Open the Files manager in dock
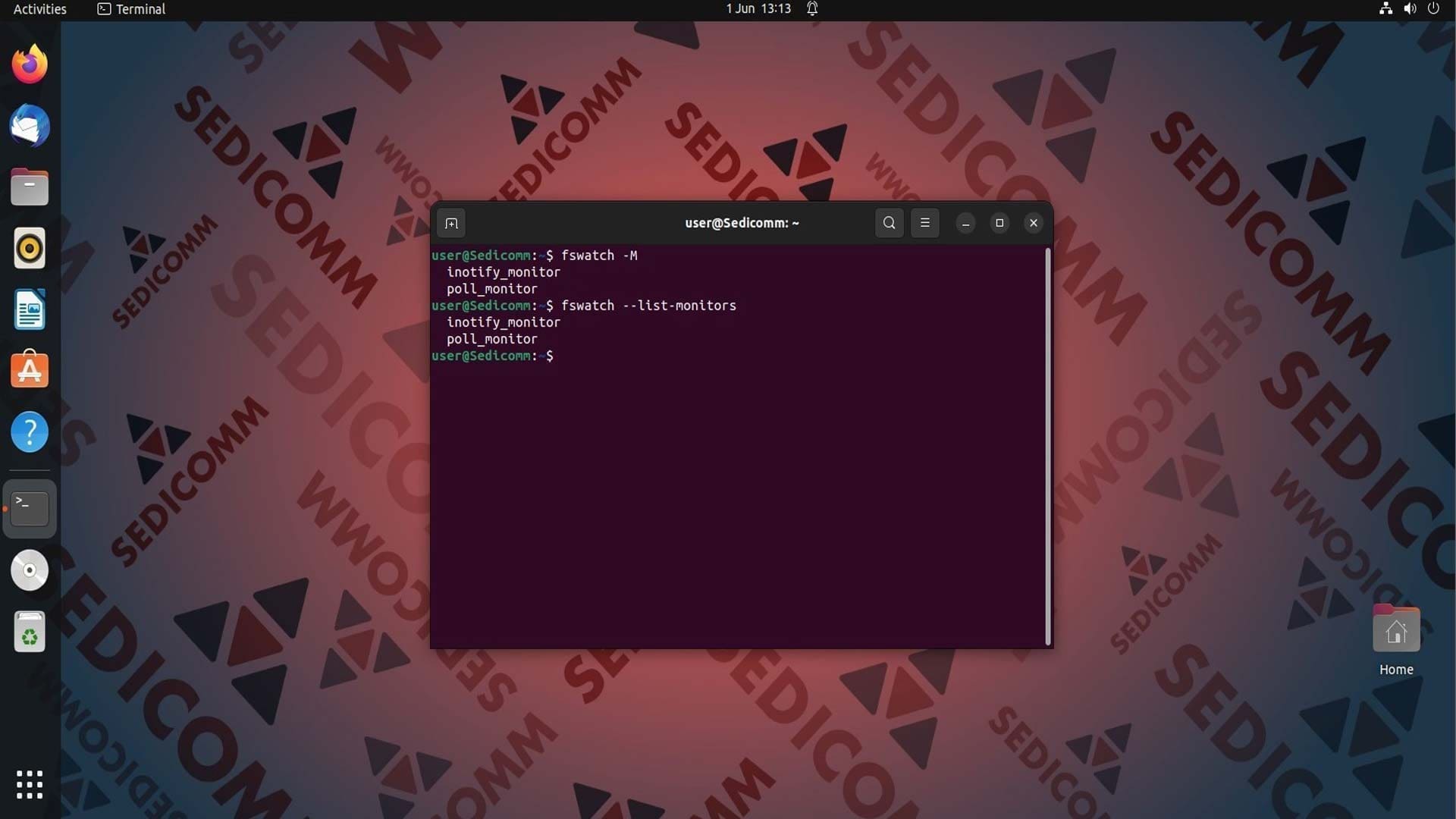1456x819 pixels. pos(30,187)
